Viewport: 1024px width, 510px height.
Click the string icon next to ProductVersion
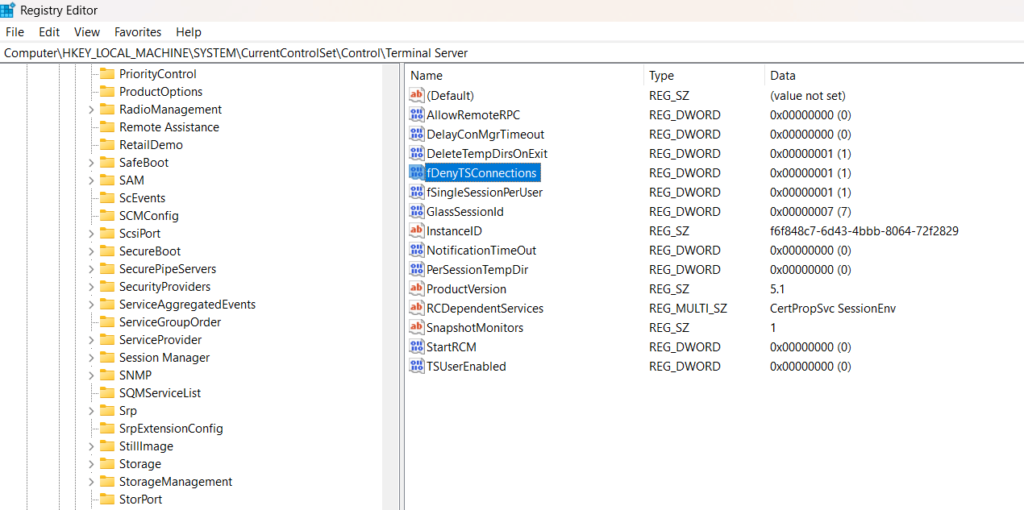tap(417, 289)
